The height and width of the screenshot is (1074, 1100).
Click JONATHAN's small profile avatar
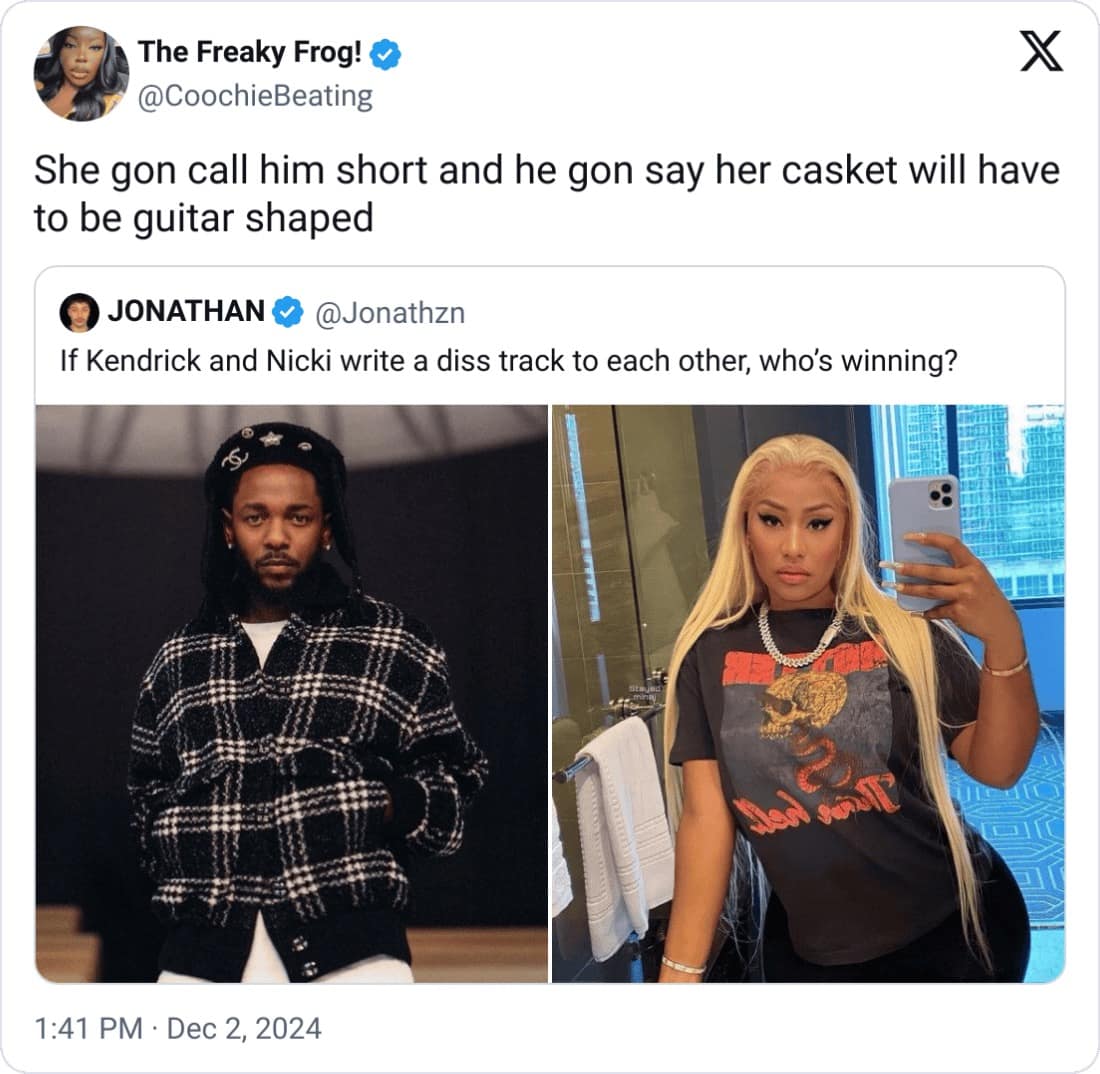(79, 312)
